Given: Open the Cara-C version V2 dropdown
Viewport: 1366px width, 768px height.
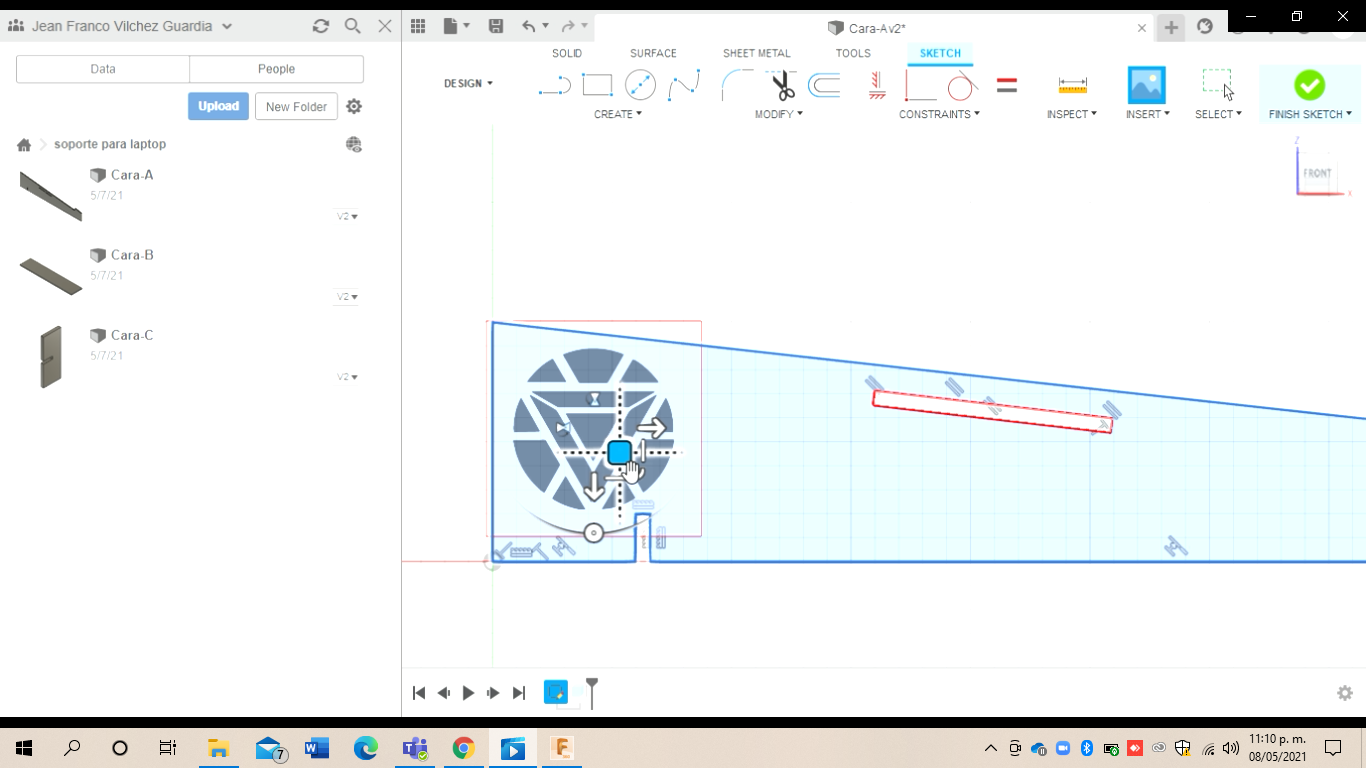Looking at the screenshot, I should coord(347,377).
